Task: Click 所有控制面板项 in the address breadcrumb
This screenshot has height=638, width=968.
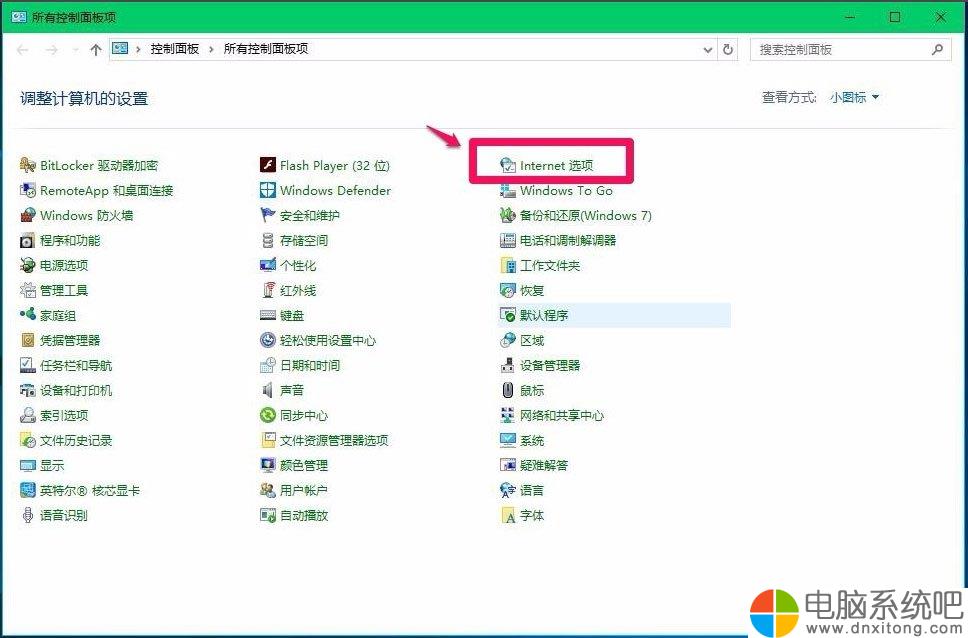Action: click(265, 49)
